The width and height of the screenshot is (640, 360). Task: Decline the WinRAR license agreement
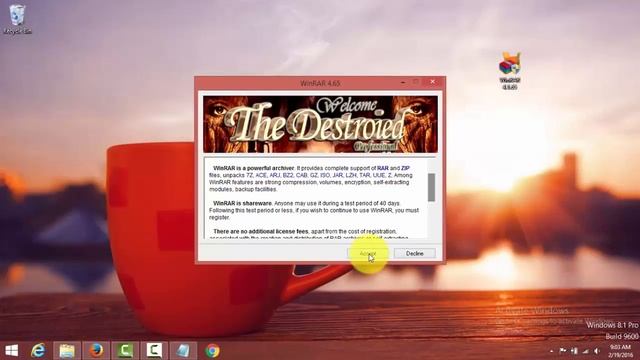click(415, 253)
